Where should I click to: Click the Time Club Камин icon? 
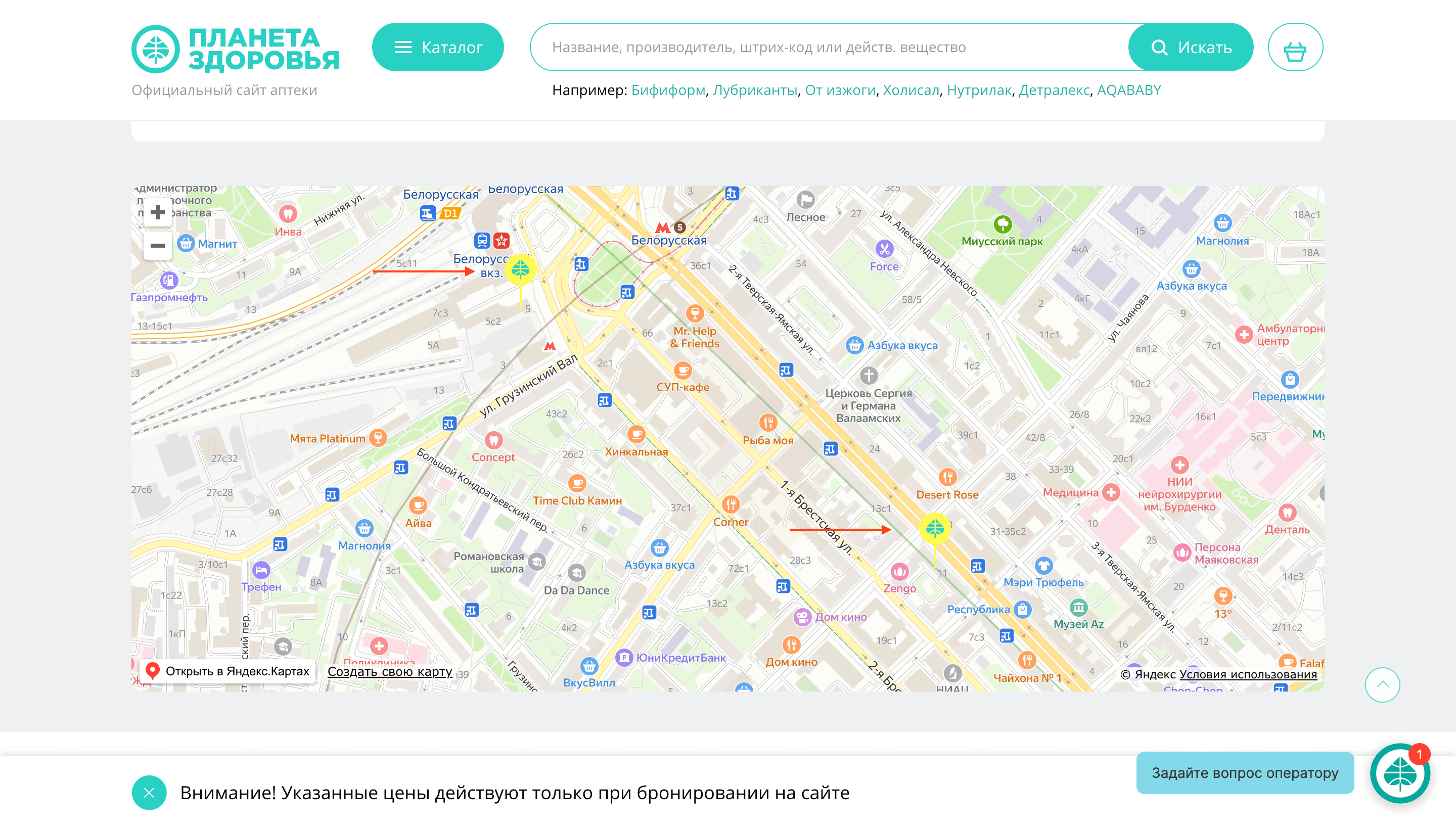pos(577,483)
